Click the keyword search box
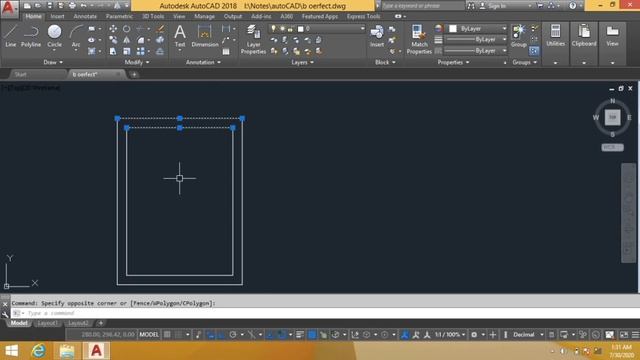 [x=423, y=6]
